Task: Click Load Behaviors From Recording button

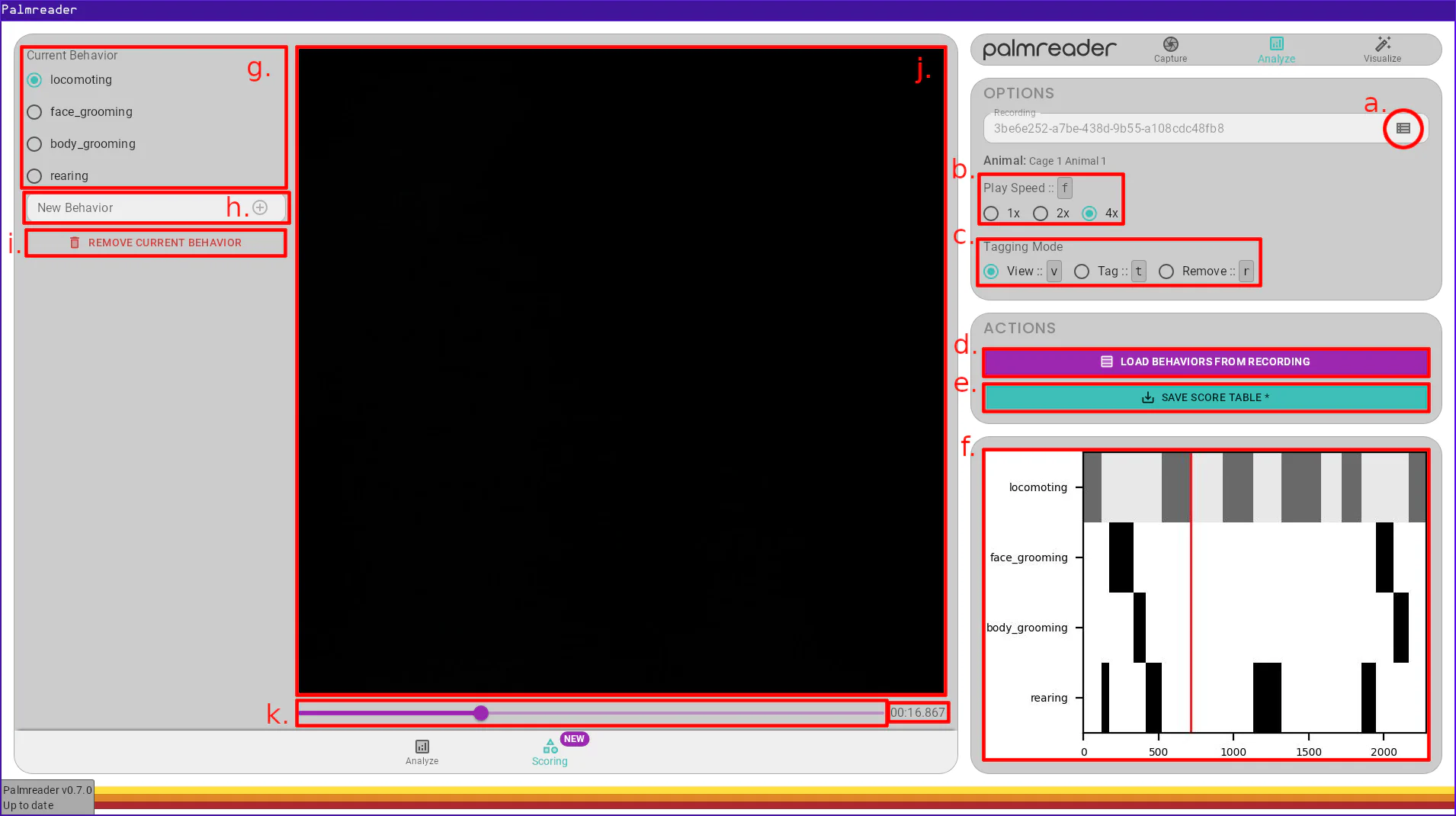Action: coord(1205,361)
